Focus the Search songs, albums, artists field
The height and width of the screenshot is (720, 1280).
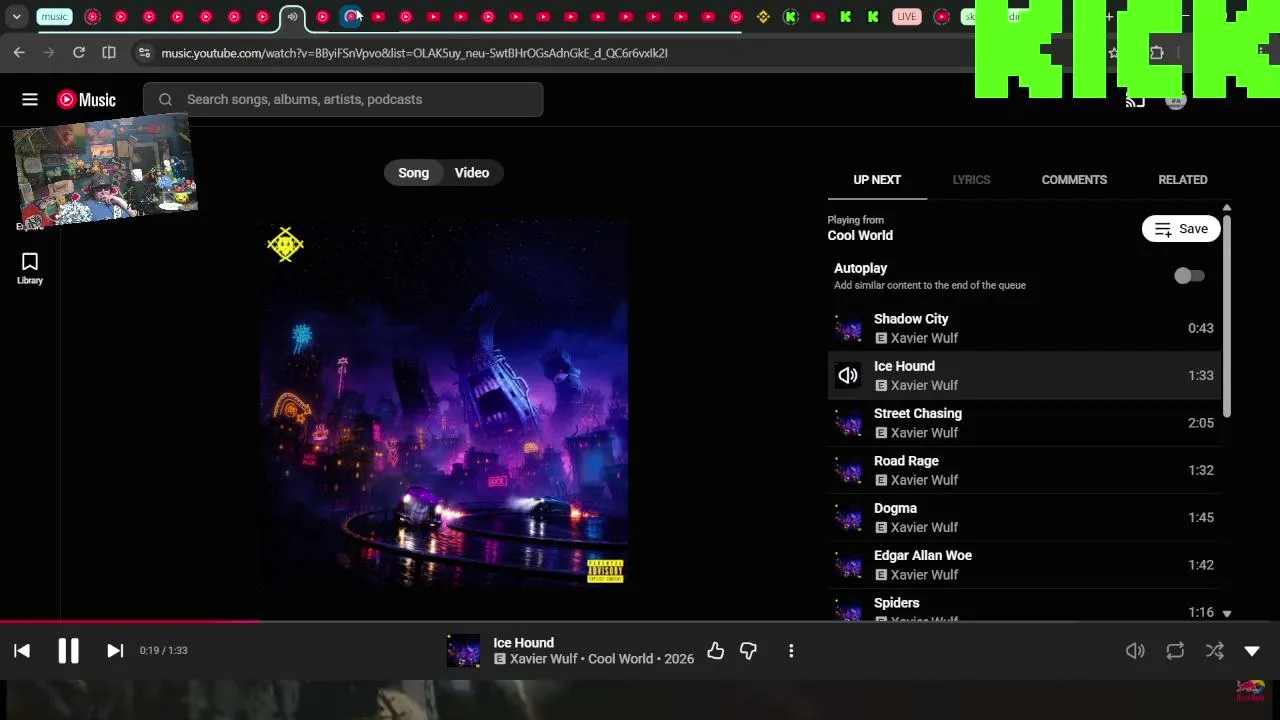click(343, 99)
